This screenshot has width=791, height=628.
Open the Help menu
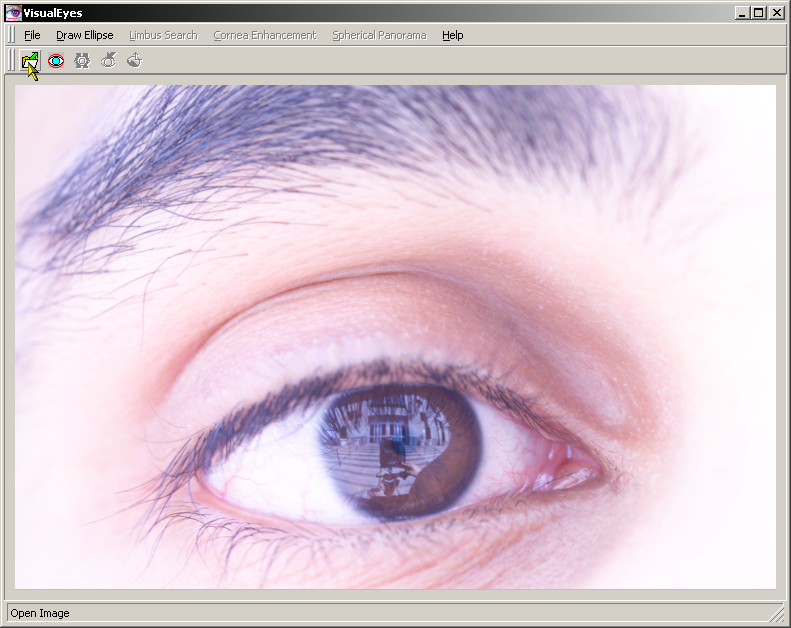(453, 35)
